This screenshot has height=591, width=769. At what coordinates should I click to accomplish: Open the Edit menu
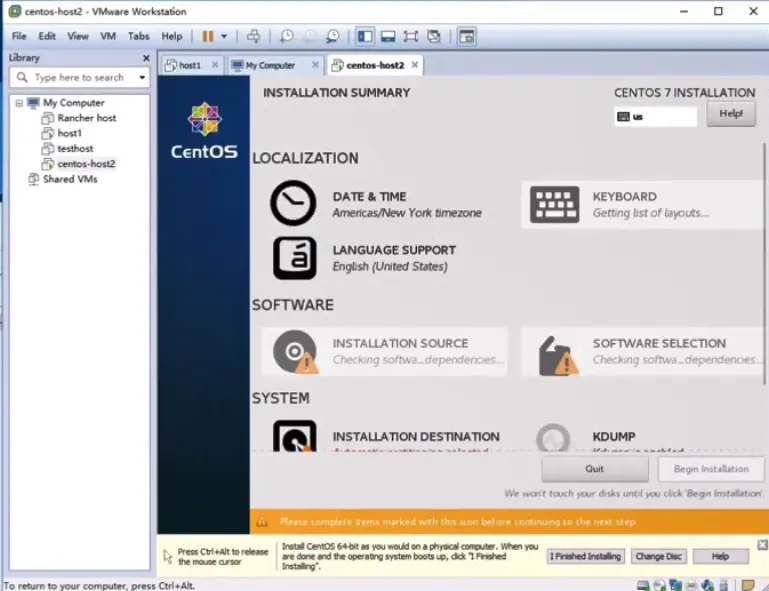click(47, 36)
